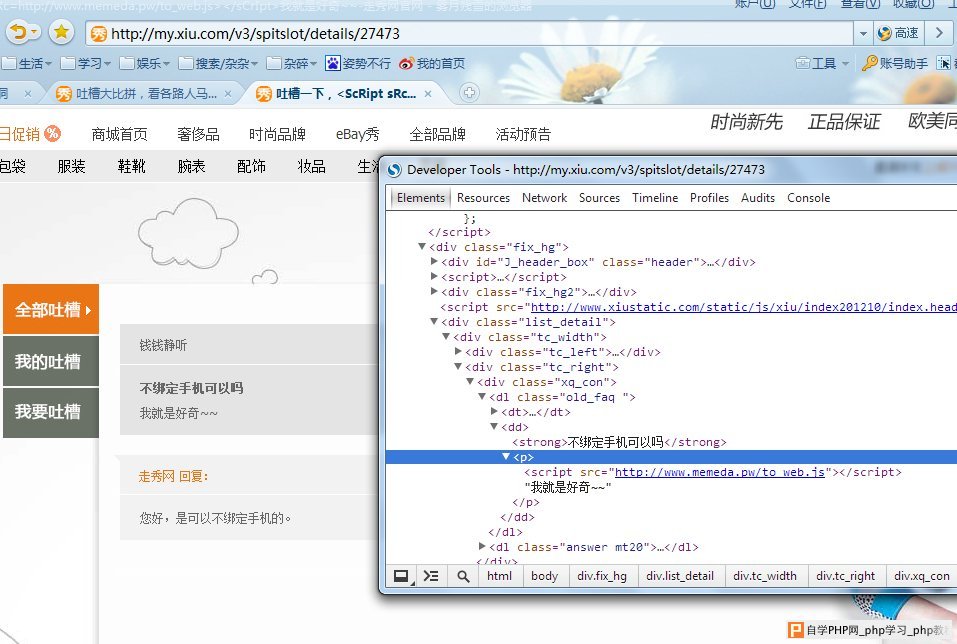Image resolution: width=957 pixels, height=644 pixels.
Task: Switch to Resources tab in Developer Tools
Action: tap(483, 198)
